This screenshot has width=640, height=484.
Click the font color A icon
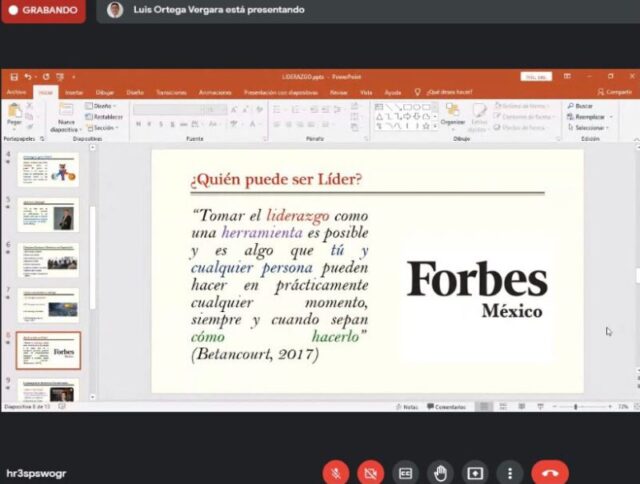pyautogui.click(x=253, y=124)
